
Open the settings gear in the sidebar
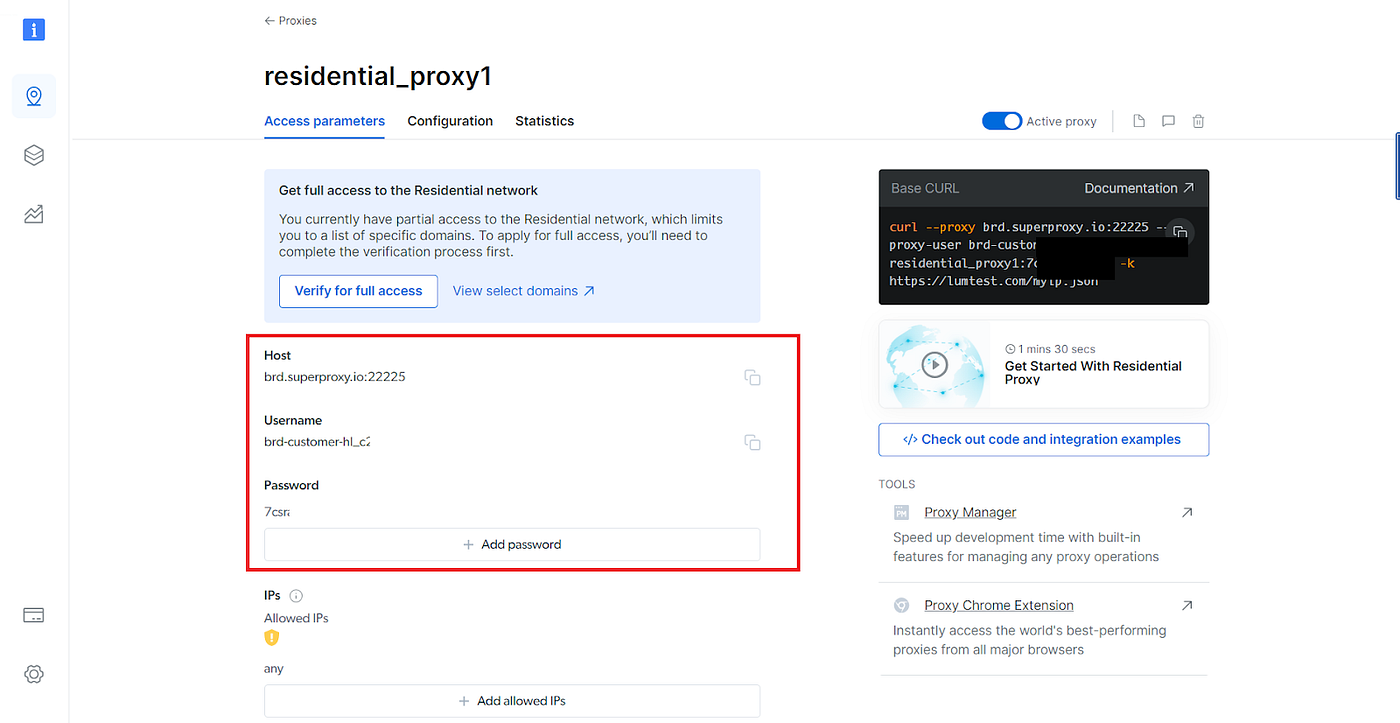click(33, 673)
